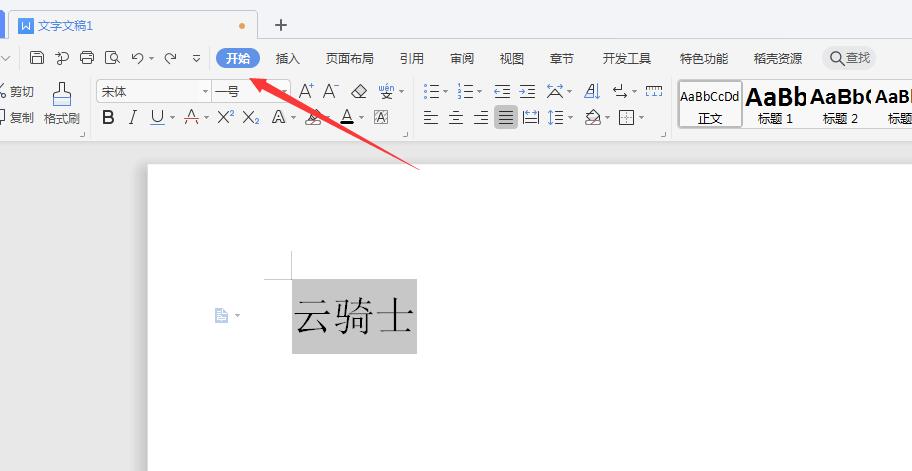Expand the font color dropdown arrow
The height and width of the screenshot is (471, 912).
pos(361,118)
